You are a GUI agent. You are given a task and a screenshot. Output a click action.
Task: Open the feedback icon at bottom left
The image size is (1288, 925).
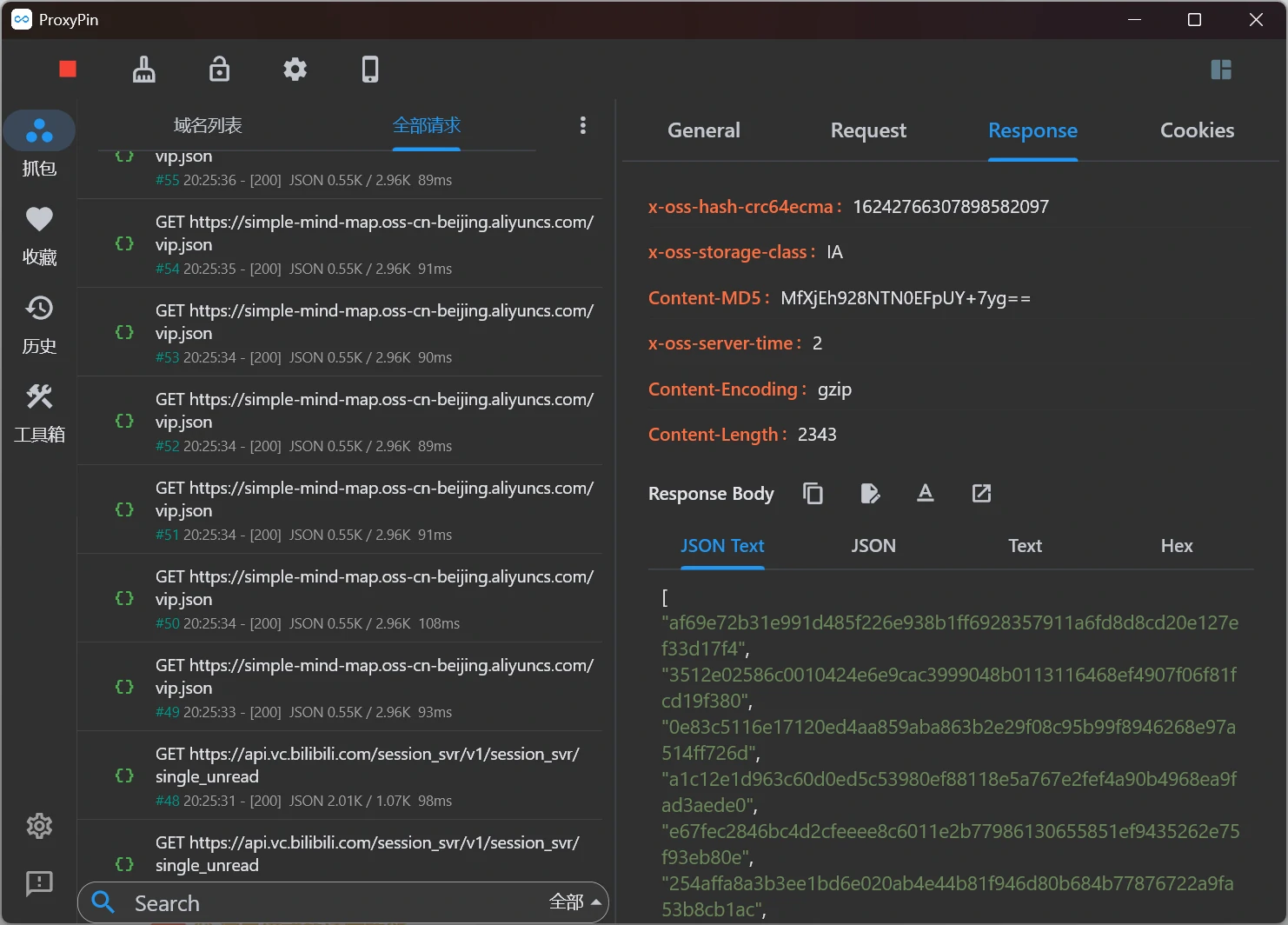point(39,883)
